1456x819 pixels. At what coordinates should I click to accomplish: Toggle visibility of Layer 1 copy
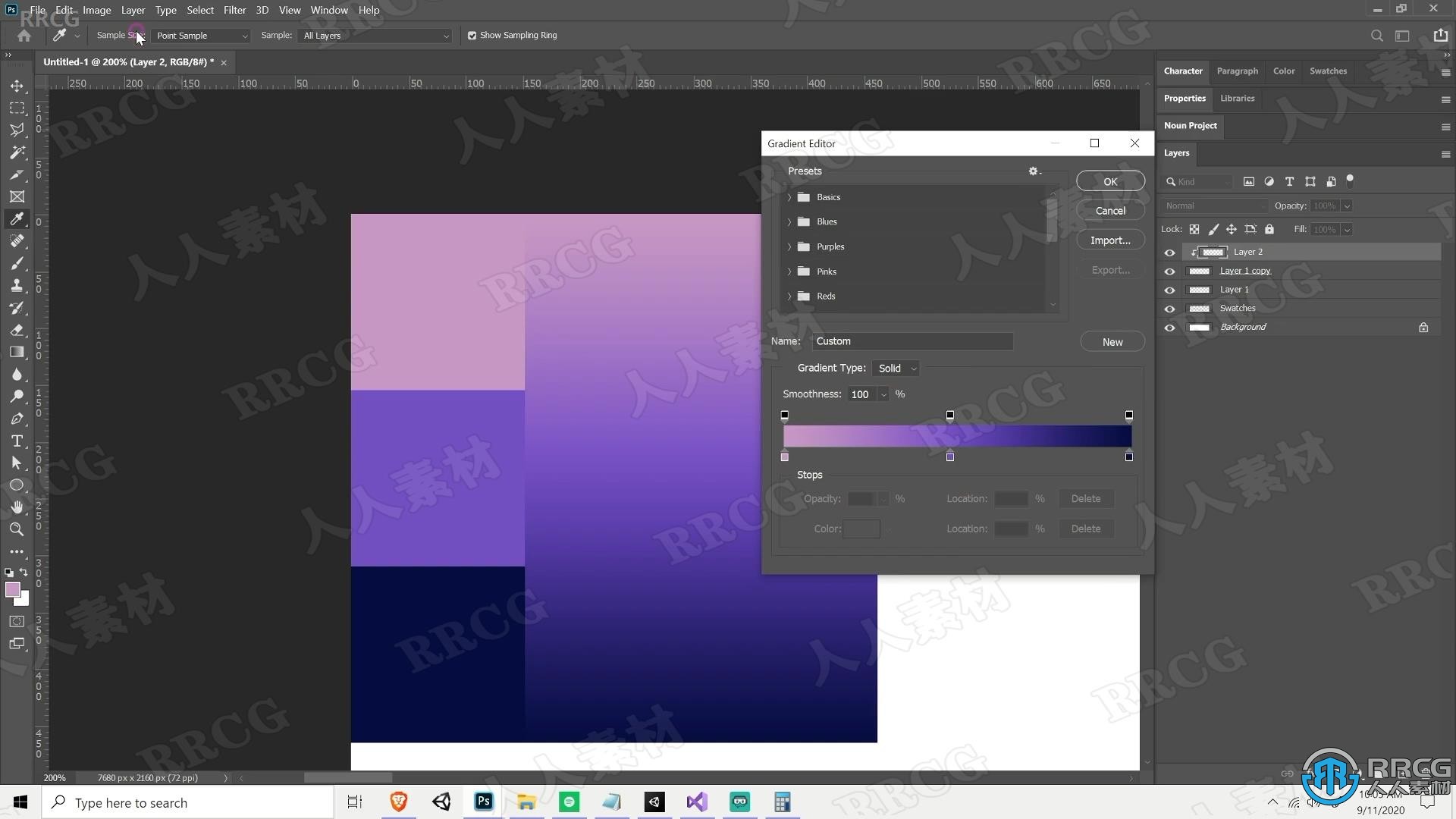point(1170,270)
